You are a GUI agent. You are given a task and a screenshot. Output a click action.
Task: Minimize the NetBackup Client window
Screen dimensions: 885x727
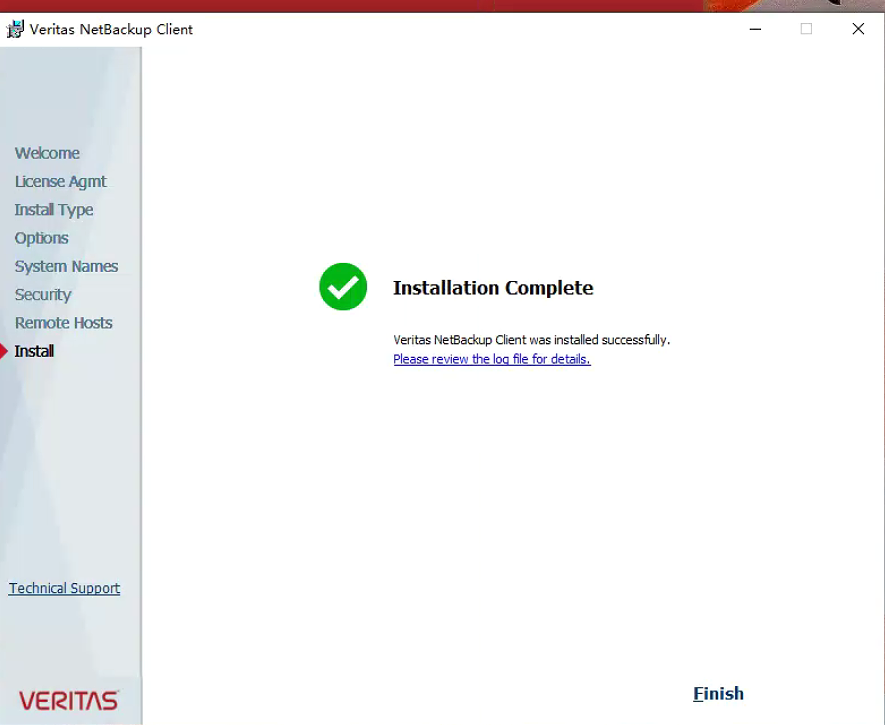tap(755, 29)
